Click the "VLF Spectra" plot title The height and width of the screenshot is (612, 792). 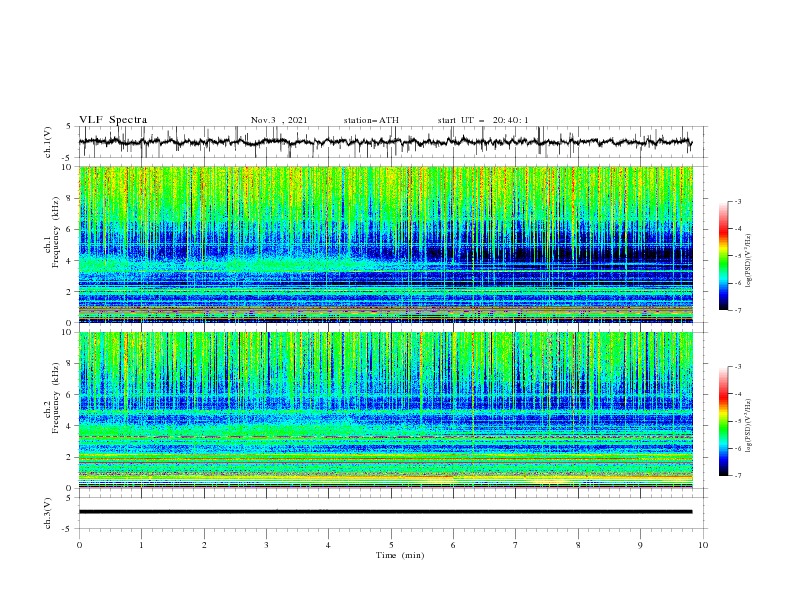(x=113, y=120)
